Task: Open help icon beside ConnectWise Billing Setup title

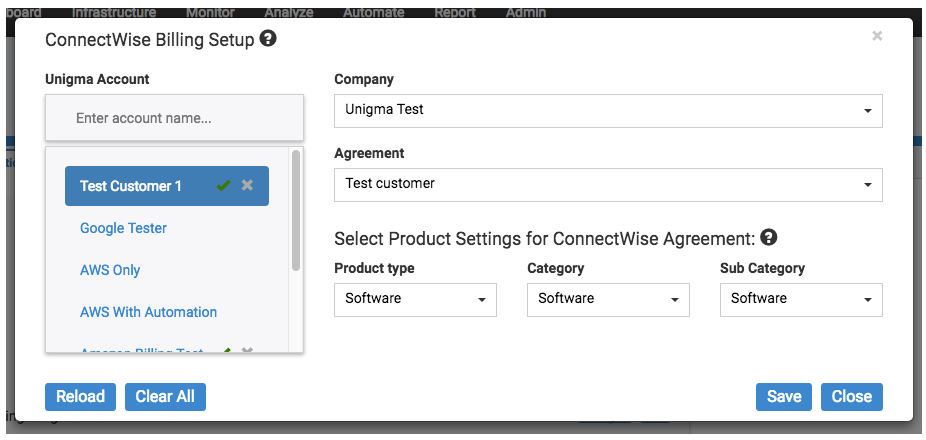Action: click(268, 40)
